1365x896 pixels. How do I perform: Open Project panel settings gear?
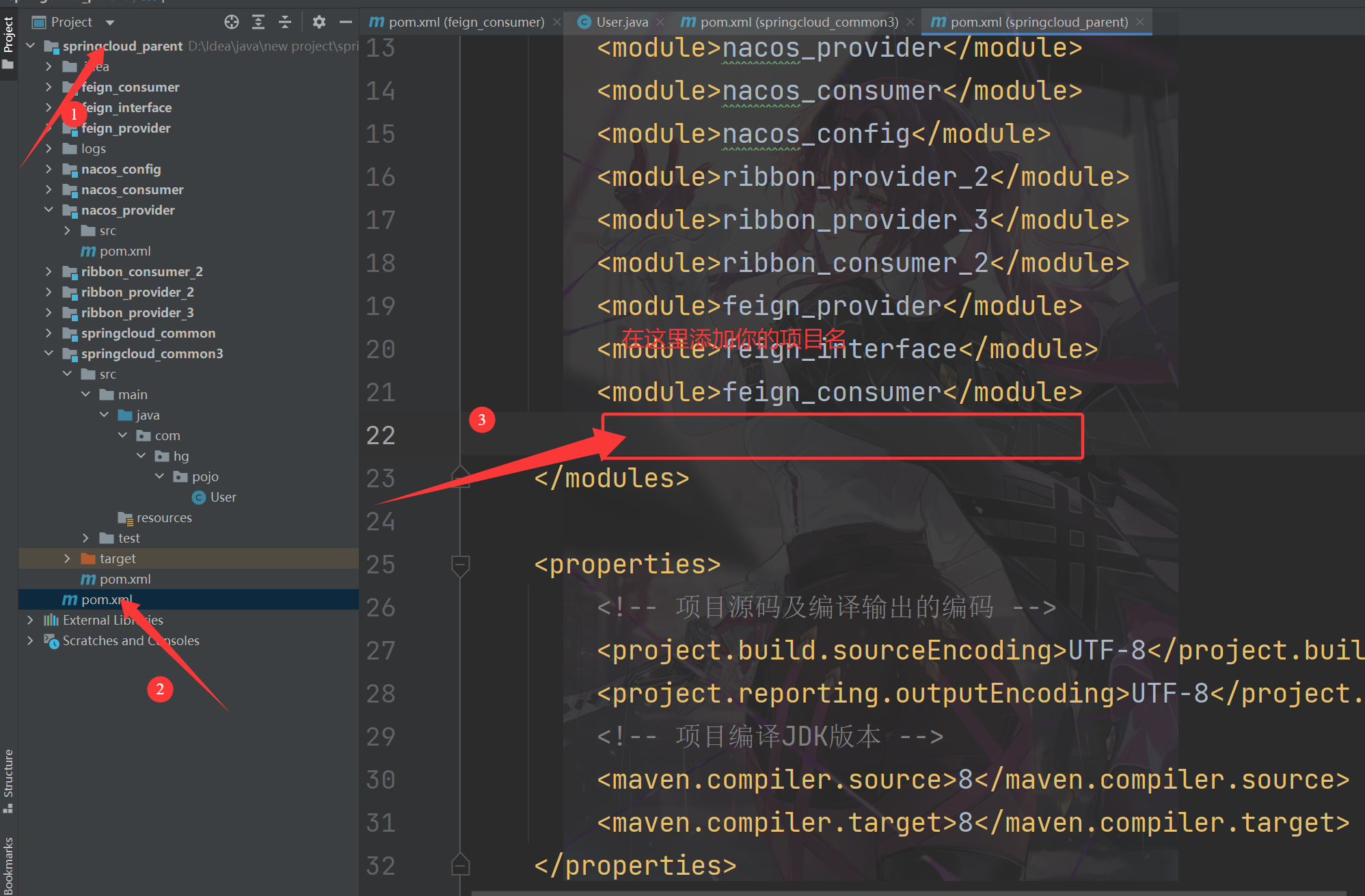tap(319, 22)
